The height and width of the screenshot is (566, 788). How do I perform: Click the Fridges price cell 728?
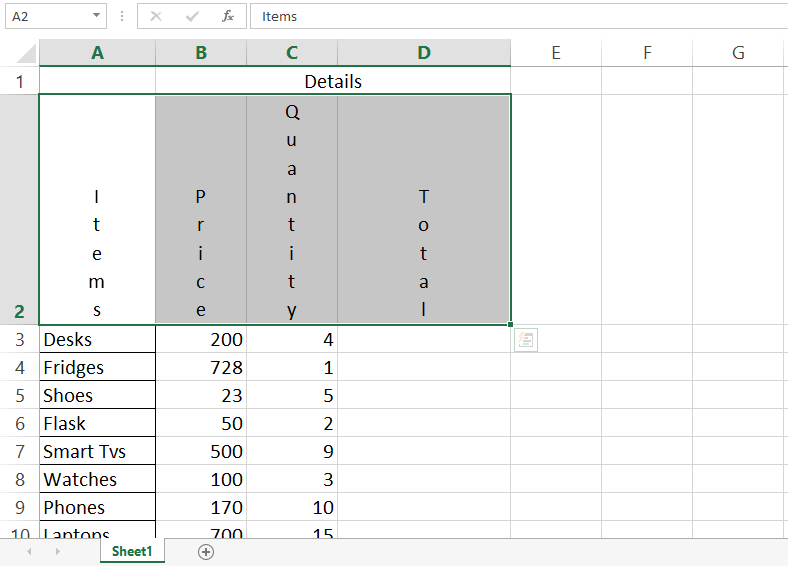201,367
